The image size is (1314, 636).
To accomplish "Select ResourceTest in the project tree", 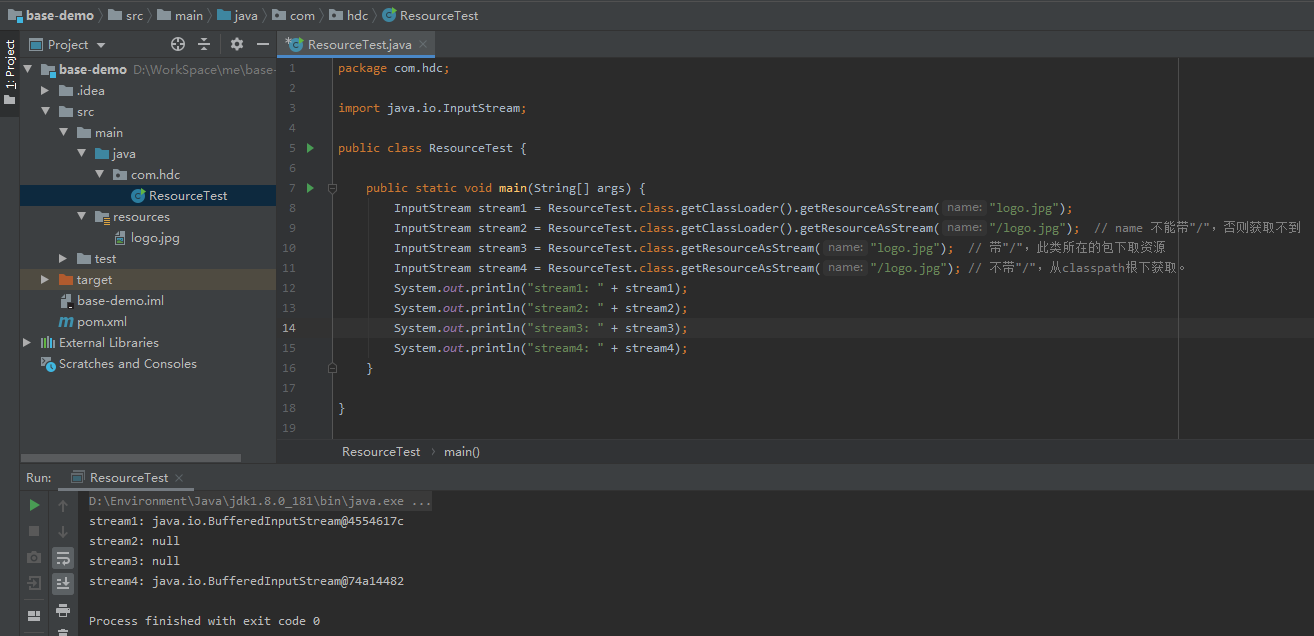I will (x=148, y=196).
